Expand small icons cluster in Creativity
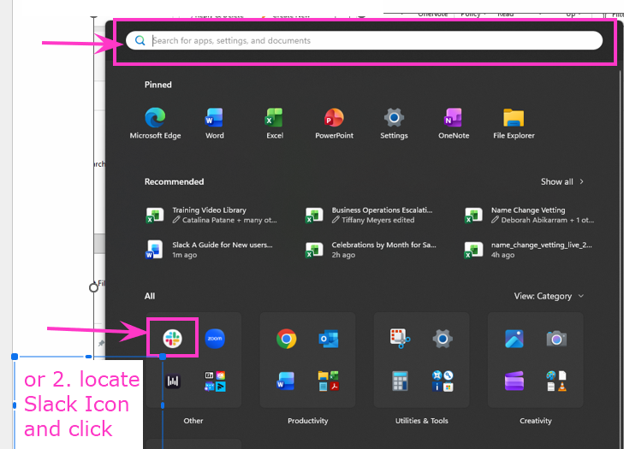The image size is (624, 449). click(x=556, y=381)
